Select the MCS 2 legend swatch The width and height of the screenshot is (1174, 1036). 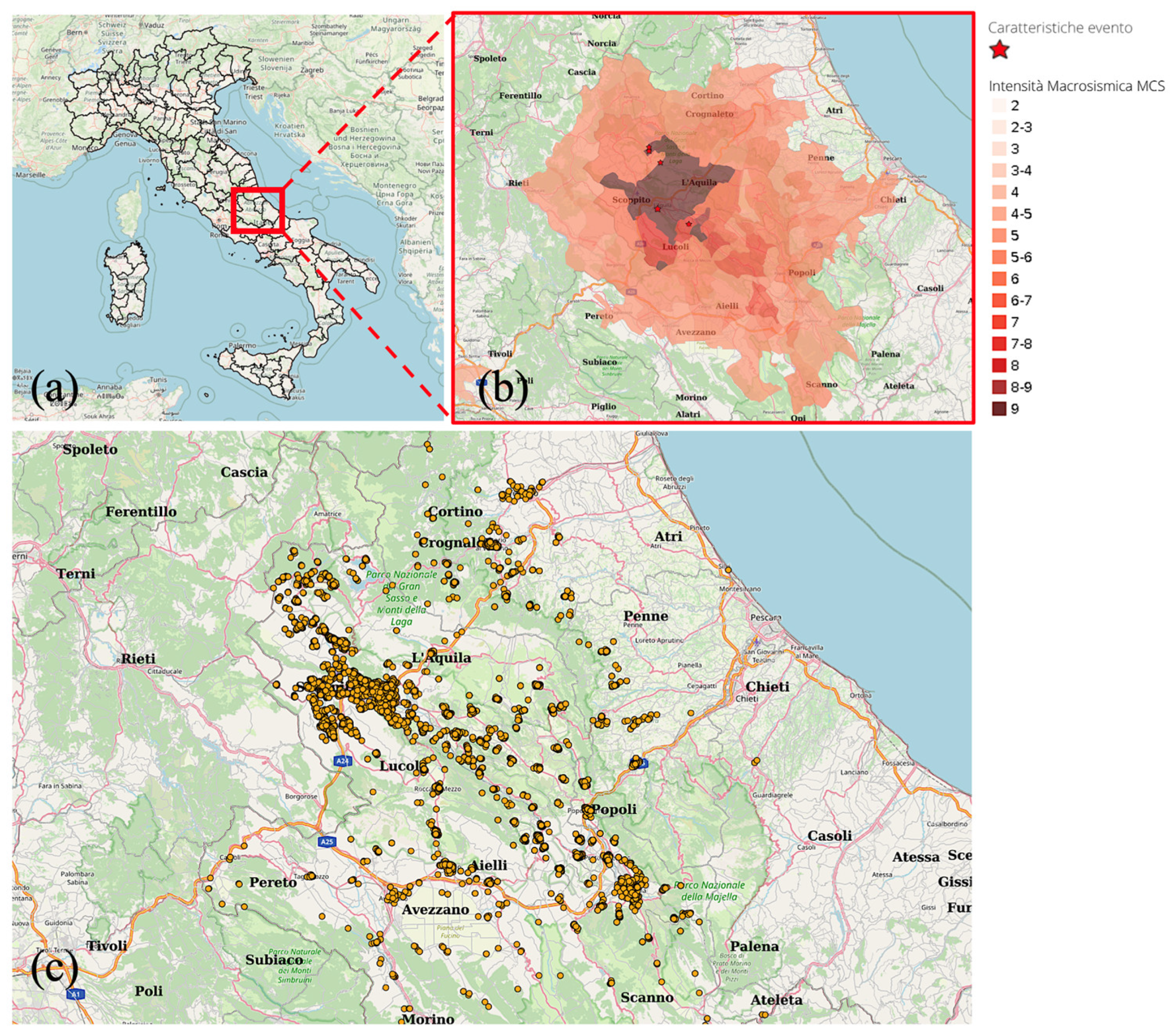[999, 106]
